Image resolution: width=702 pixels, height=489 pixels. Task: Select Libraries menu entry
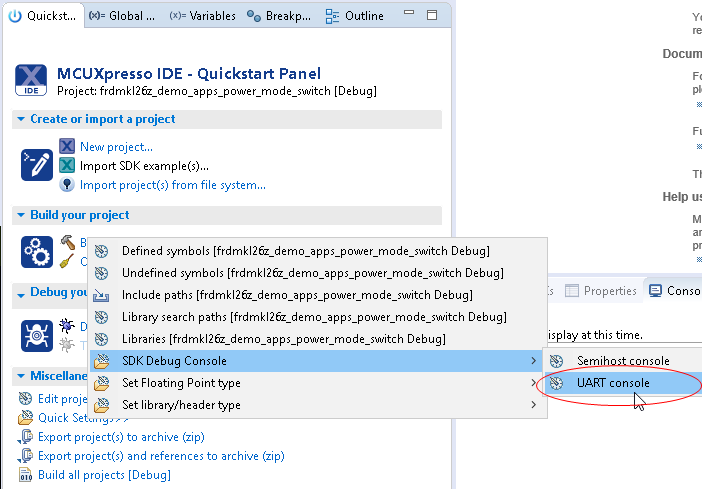pyautogui.click(x=318, y=339)
